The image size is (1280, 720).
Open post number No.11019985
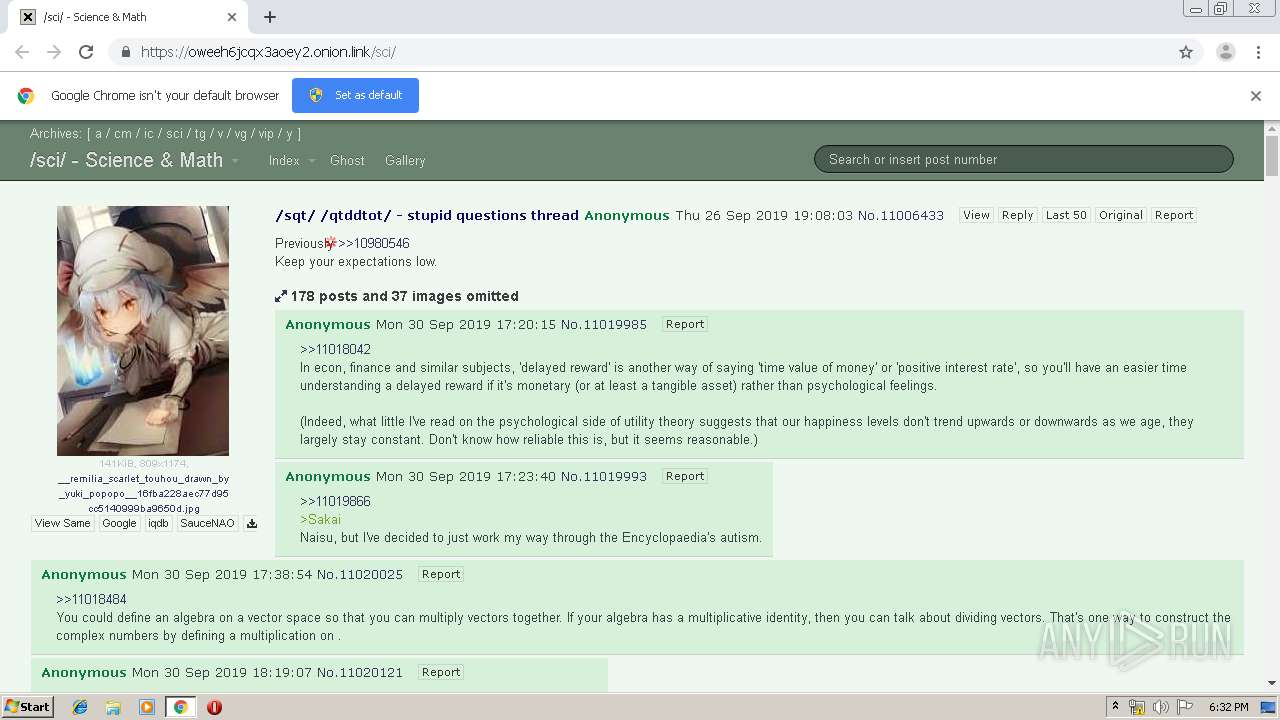604,324
